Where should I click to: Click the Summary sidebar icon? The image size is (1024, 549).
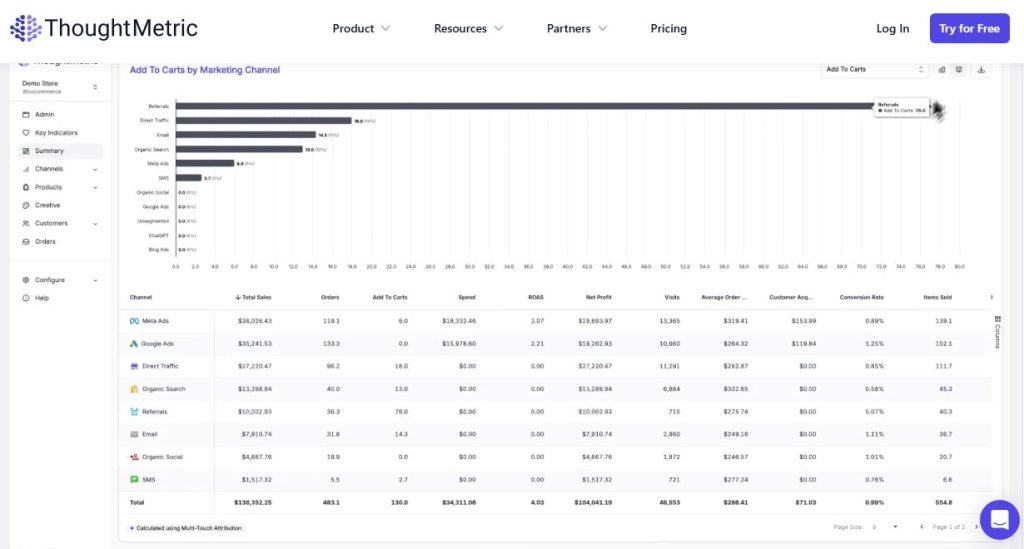pos(26,151)
